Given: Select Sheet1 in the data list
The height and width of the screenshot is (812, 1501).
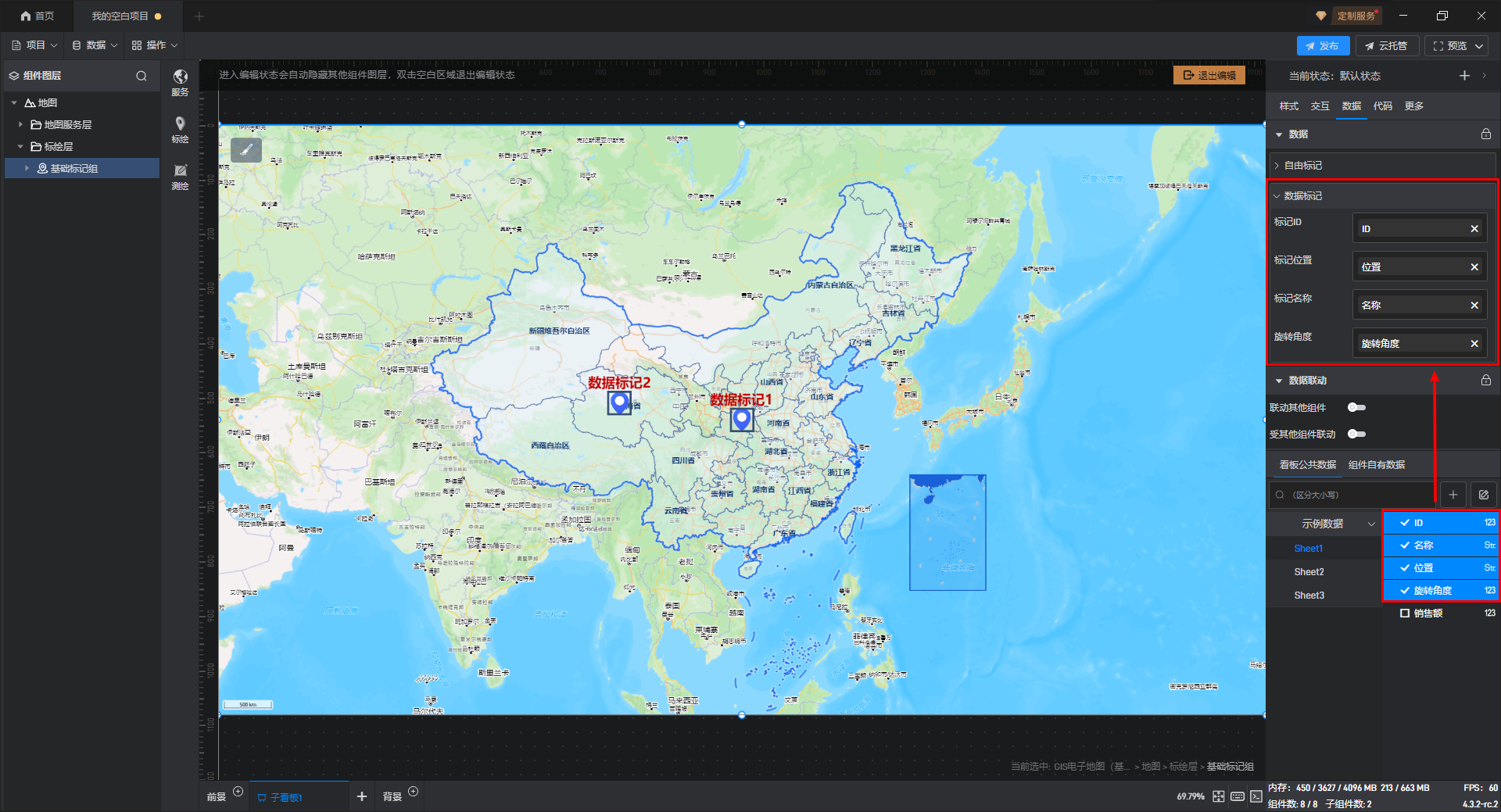Looking at the screenshot, I should pyautogui.click(x=1309, y=549).
